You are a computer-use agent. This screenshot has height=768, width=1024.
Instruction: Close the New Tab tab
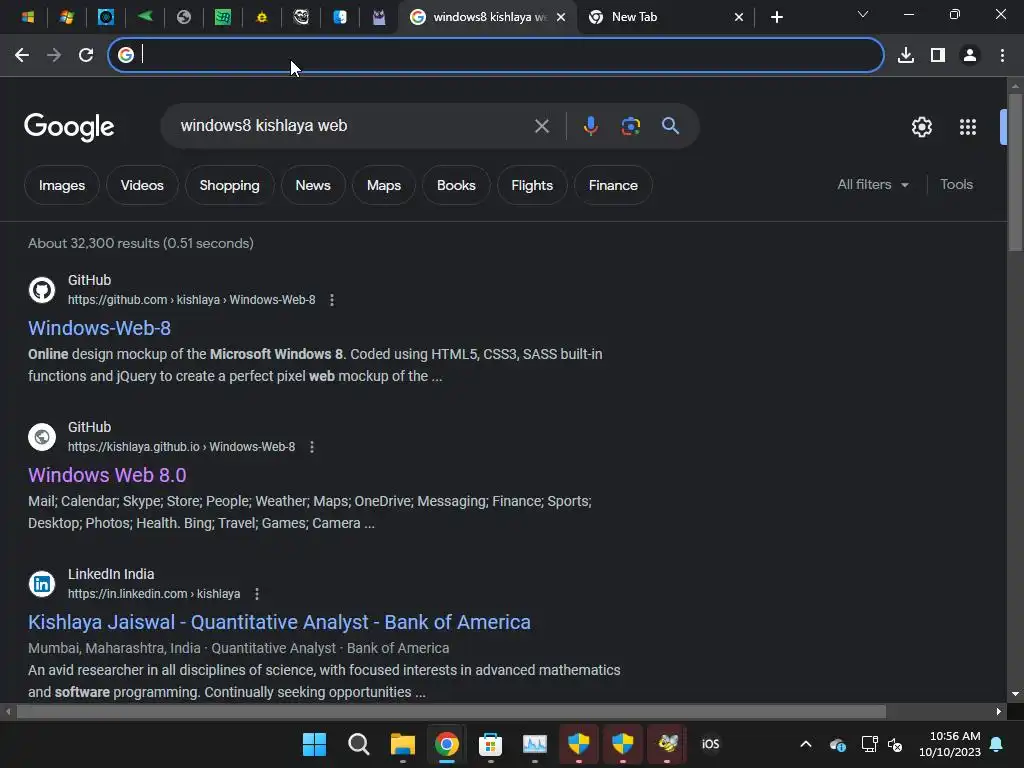point(739,17)
